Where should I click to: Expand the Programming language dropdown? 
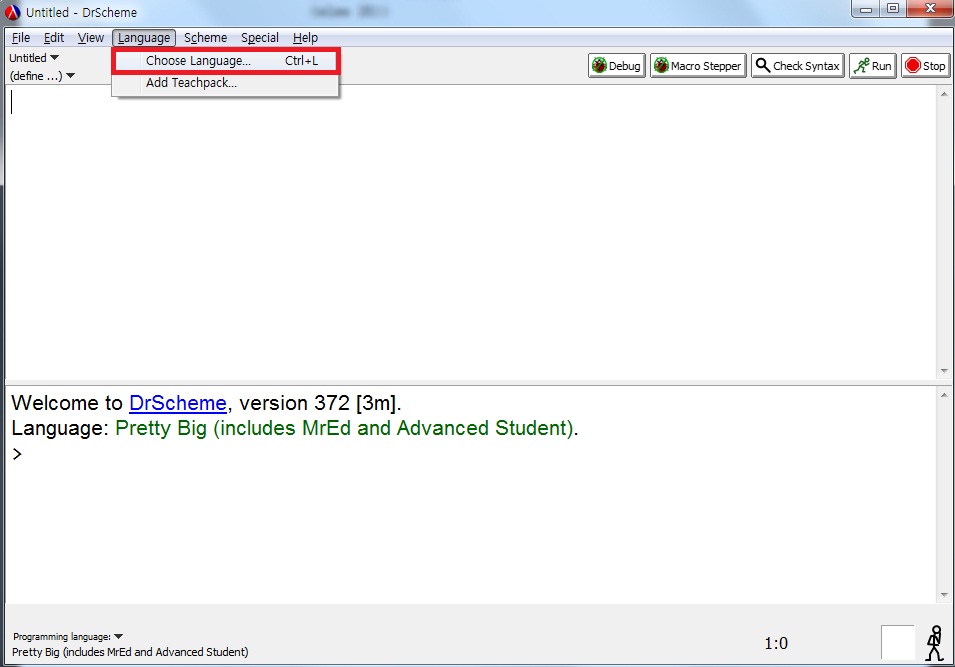pyautogui.click(x=68, y=636)
